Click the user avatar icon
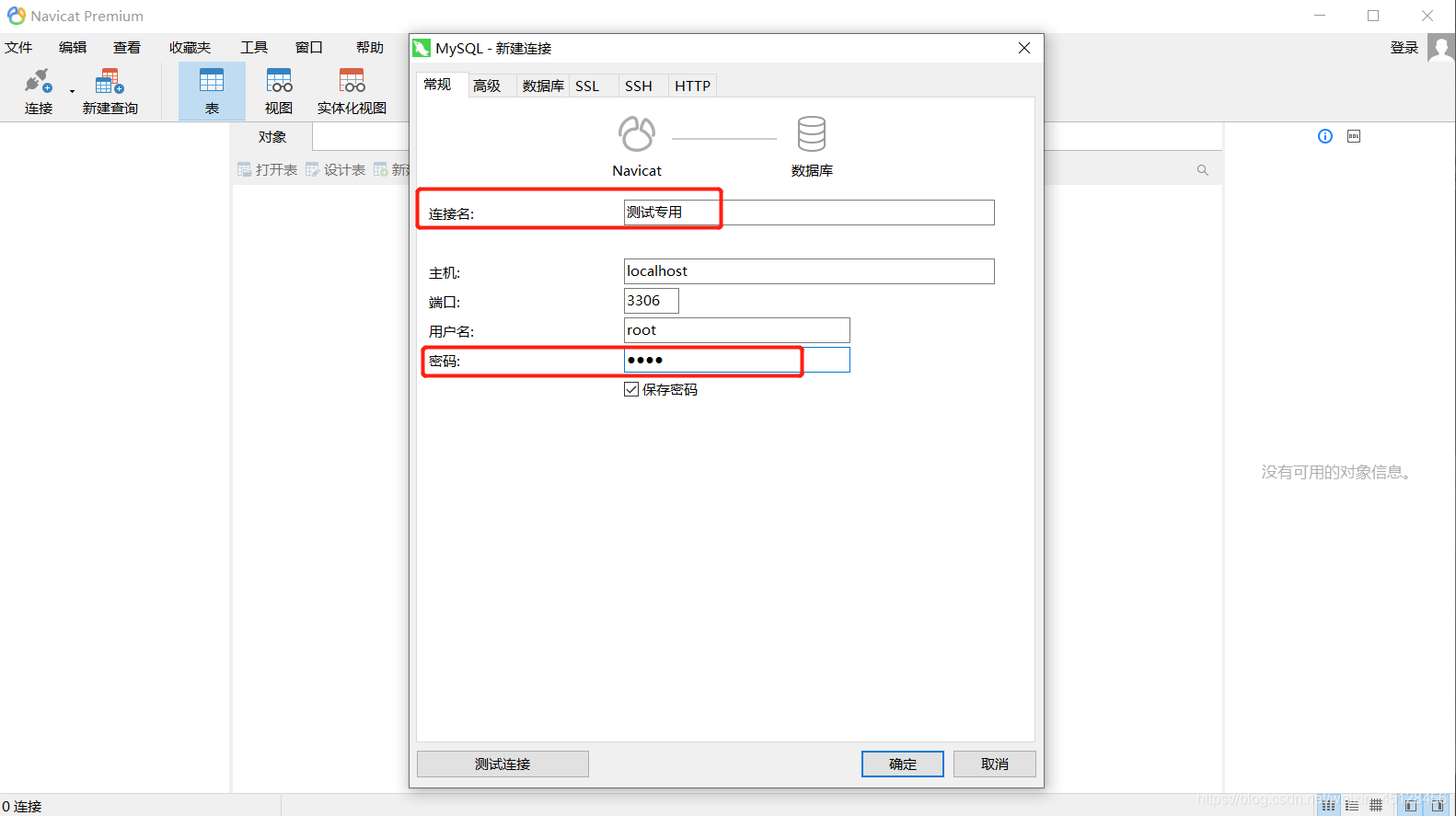Image resolution: width=1456 pixels, height=816 pixels. [1441, 48]
